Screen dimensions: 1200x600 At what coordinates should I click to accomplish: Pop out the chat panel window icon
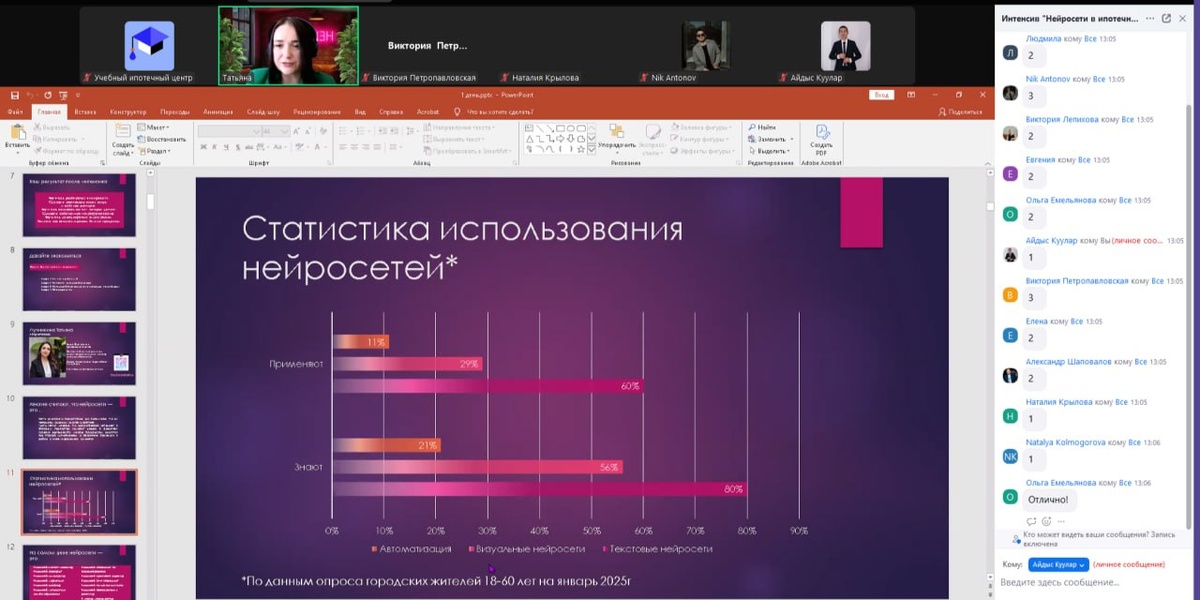click(x=1166, y=18)
